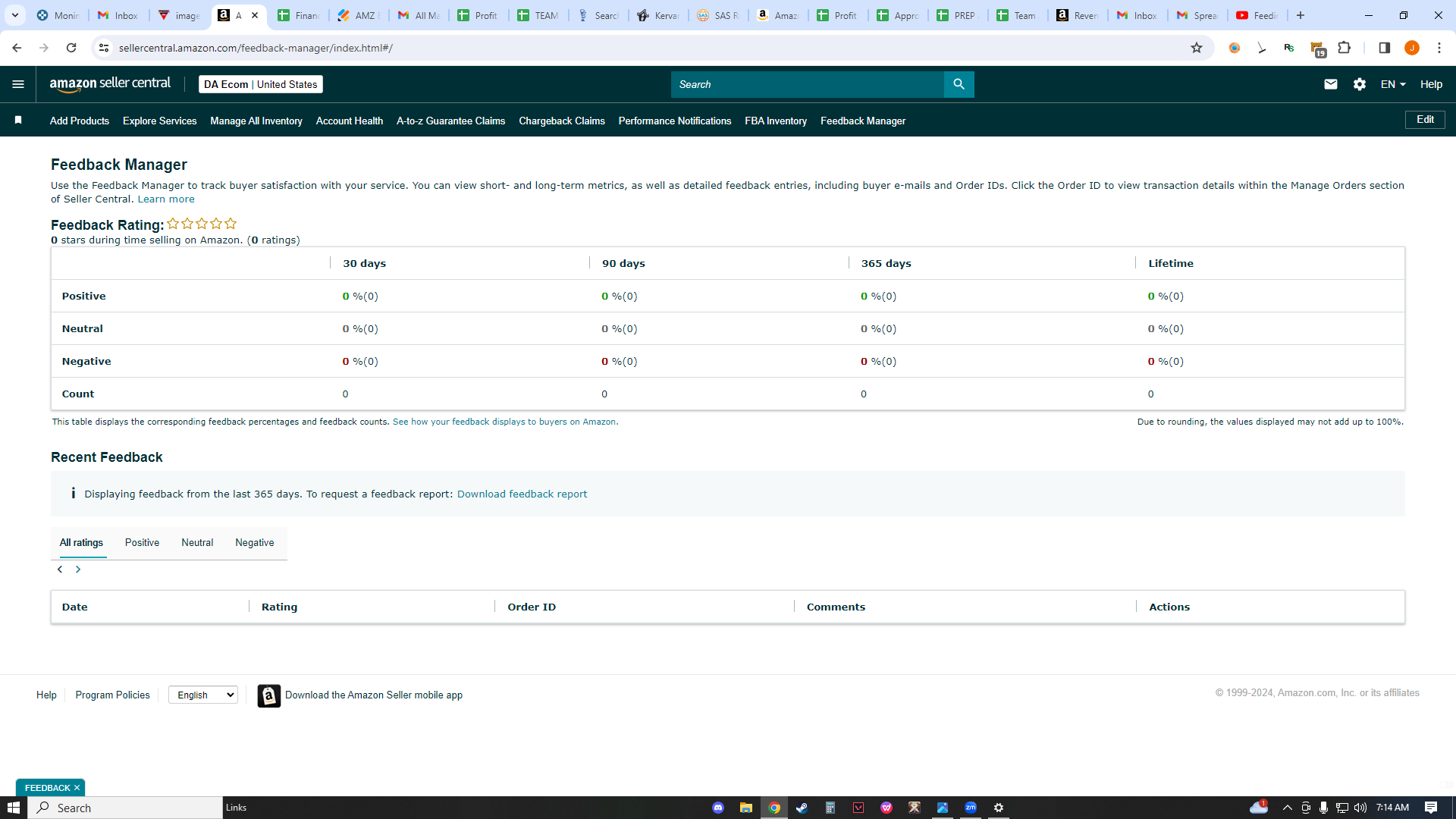Click Program Policies in footer

point(112,695)
